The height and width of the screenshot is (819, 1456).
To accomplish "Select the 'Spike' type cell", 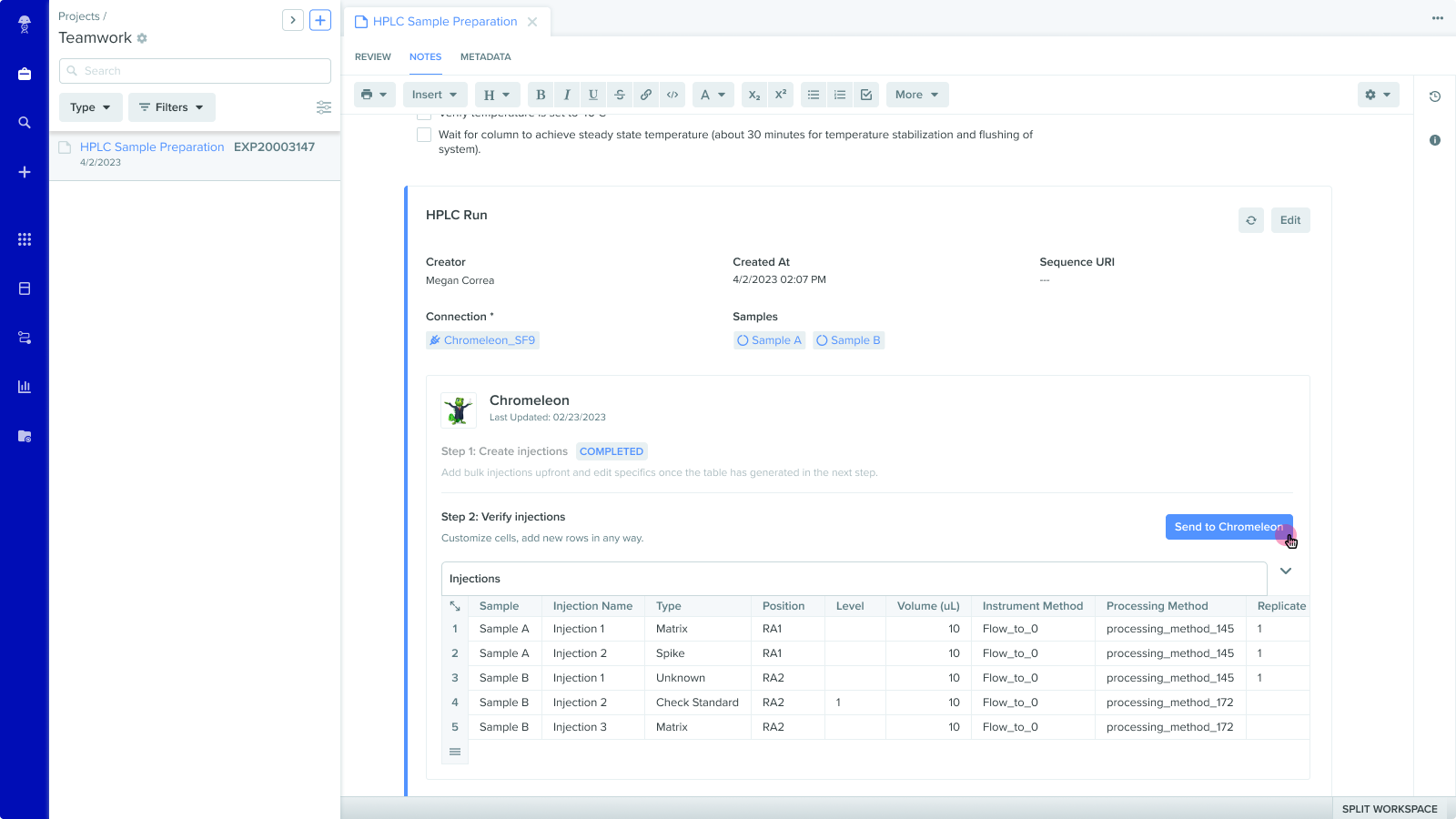I will (x=698, y=653).
